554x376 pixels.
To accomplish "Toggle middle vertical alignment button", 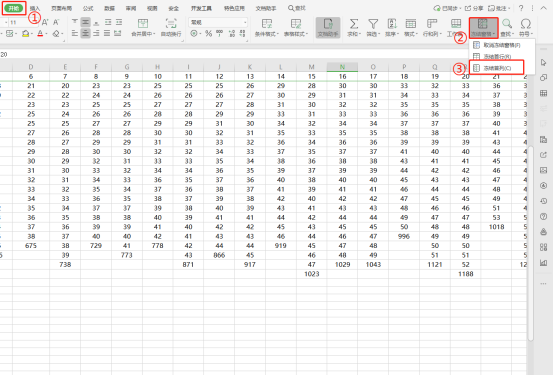I will pyautogui.click(x=86, y=22).
